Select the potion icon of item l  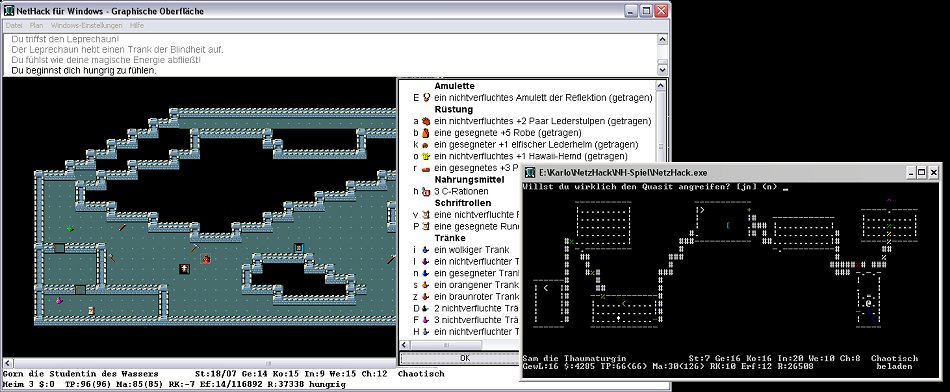tap(426, 262)
